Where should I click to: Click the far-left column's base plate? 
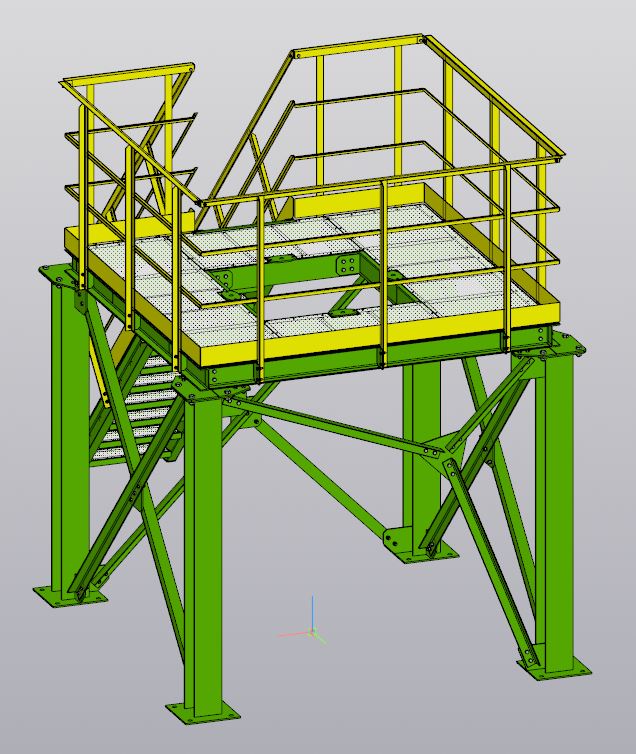pos(69,596)
